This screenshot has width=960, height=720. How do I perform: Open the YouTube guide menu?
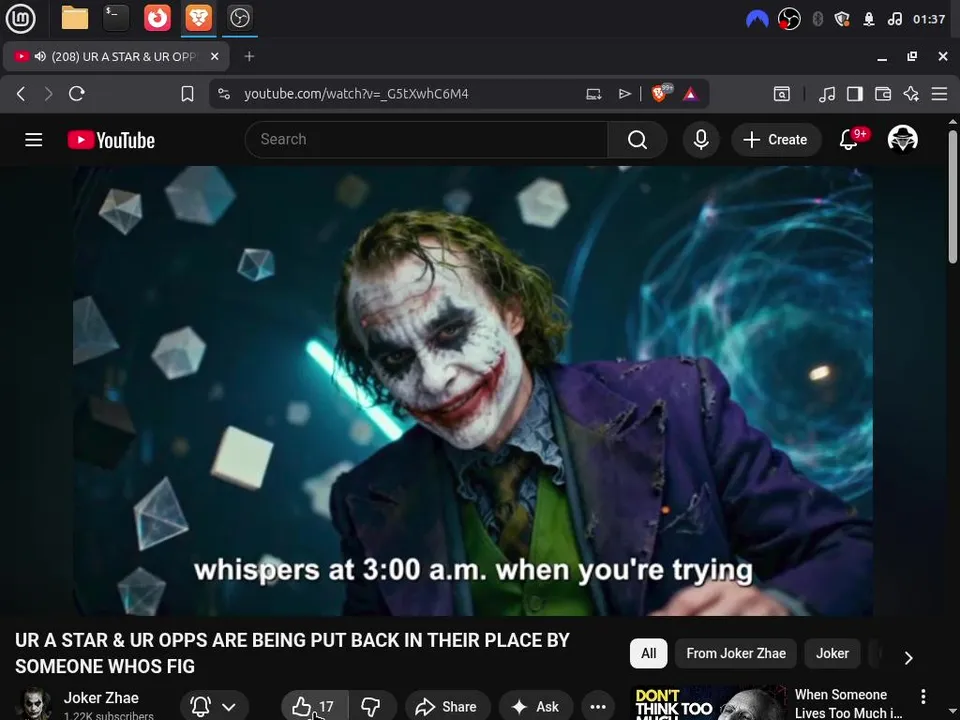34,140
